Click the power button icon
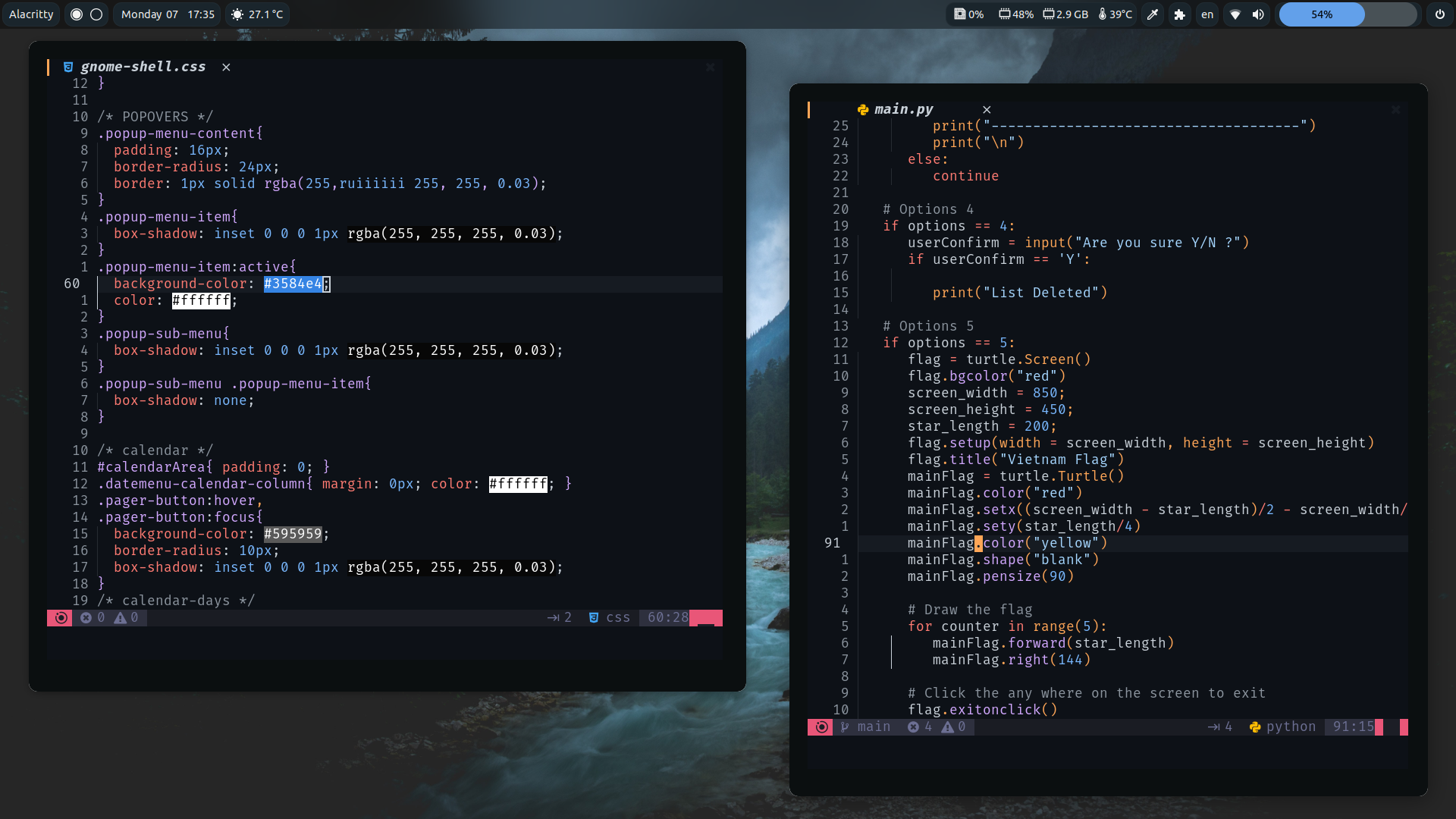The width and height of the screenshot is (1456, 819). click(x=1439, y=14)
